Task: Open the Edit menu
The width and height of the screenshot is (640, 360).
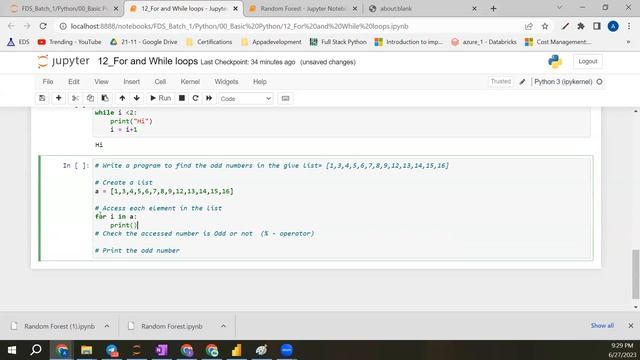Action: (74, 82)
